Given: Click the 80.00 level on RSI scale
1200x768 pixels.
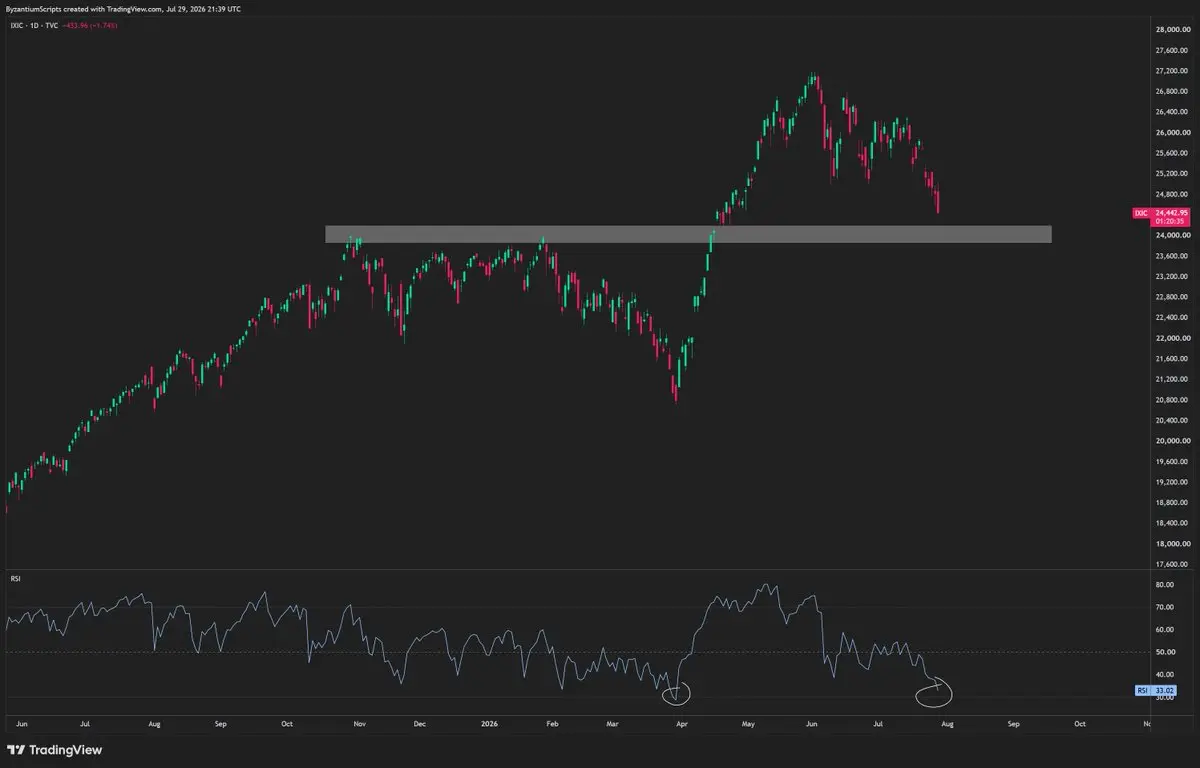Looking at the screenshot, I should point(1165,585).
